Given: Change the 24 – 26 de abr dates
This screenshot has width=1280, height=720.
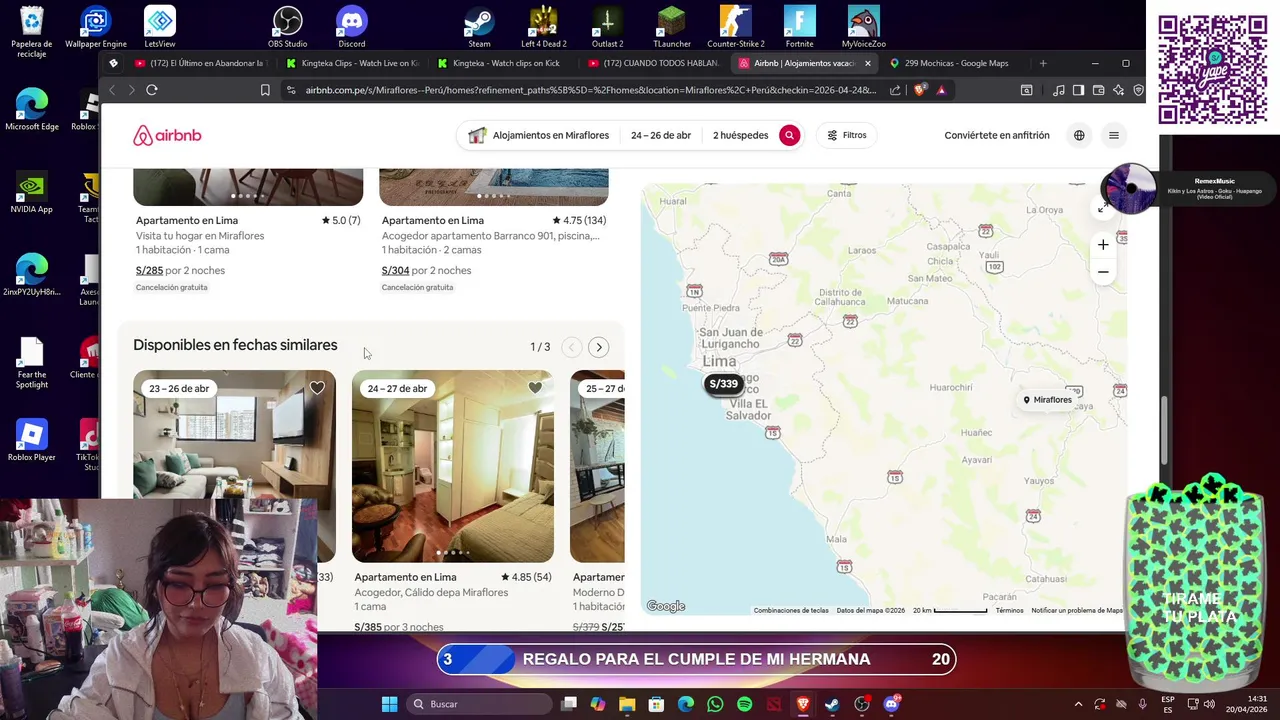Looking at the screenshot, I should 661,135.
